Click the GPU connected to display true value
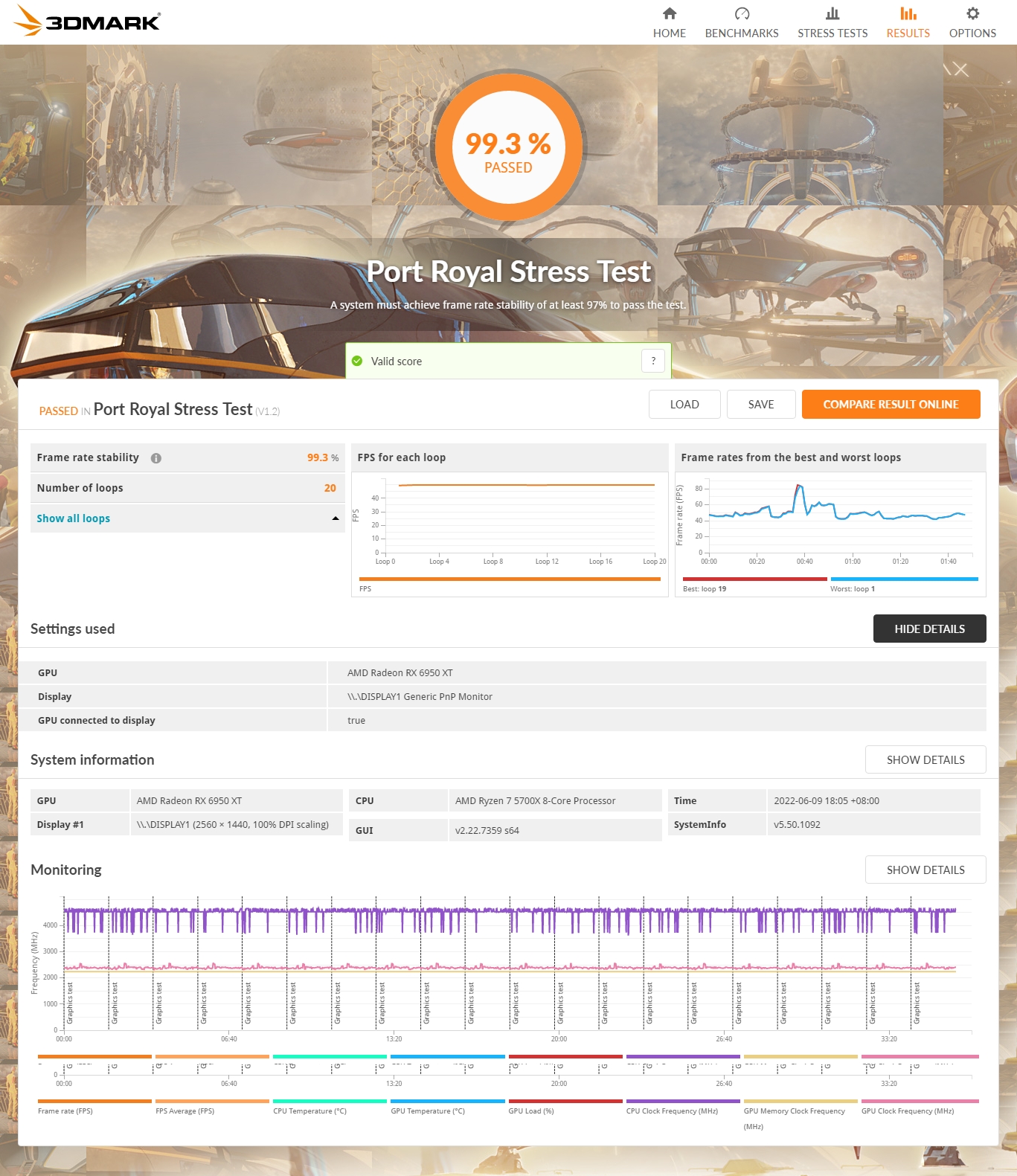Screen dimensions: 1017x1176 tap(356, 720)
